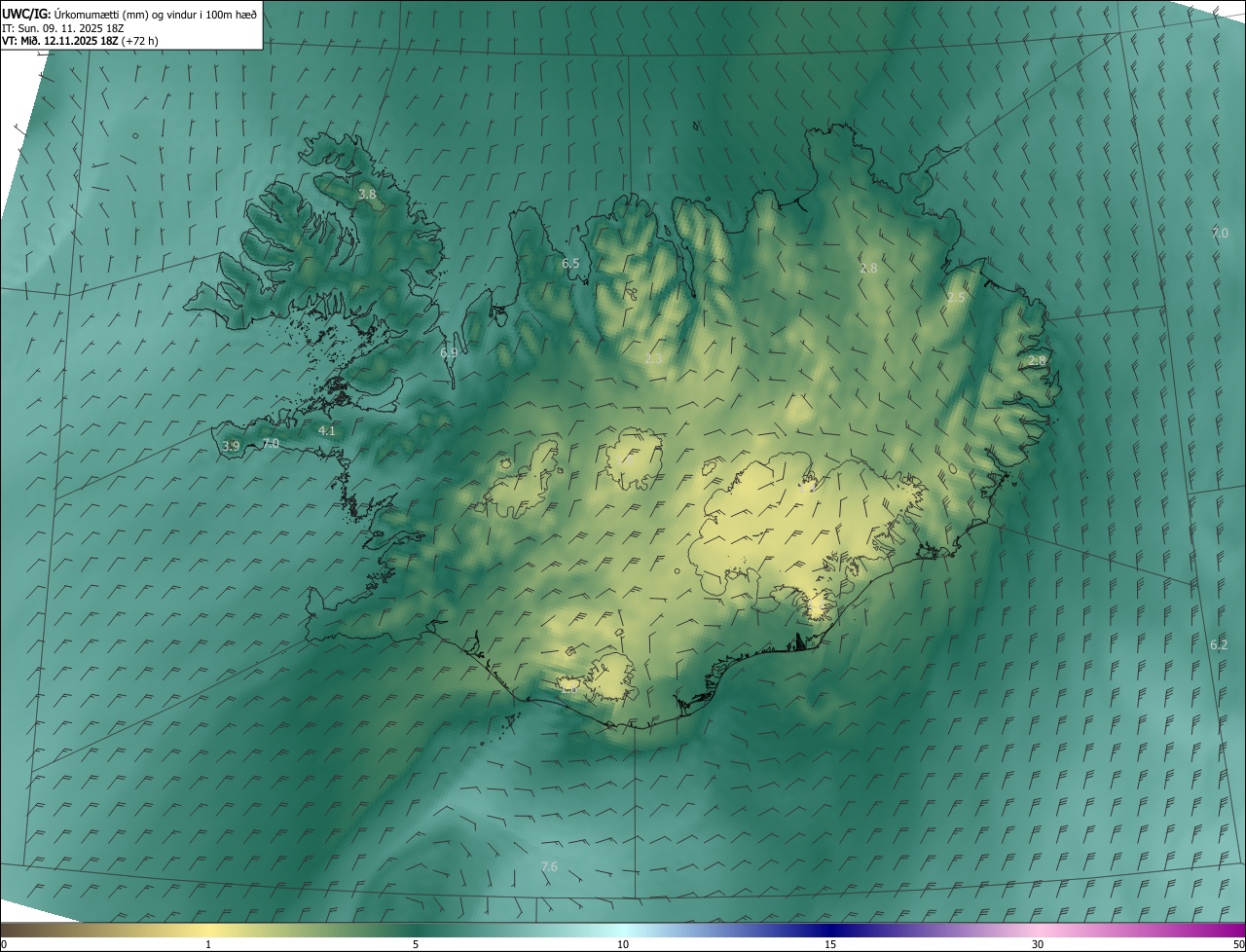Click the 4.1 precipitation value label
The height and width of the screenshot is (952, 1246).
coord(327,430)
